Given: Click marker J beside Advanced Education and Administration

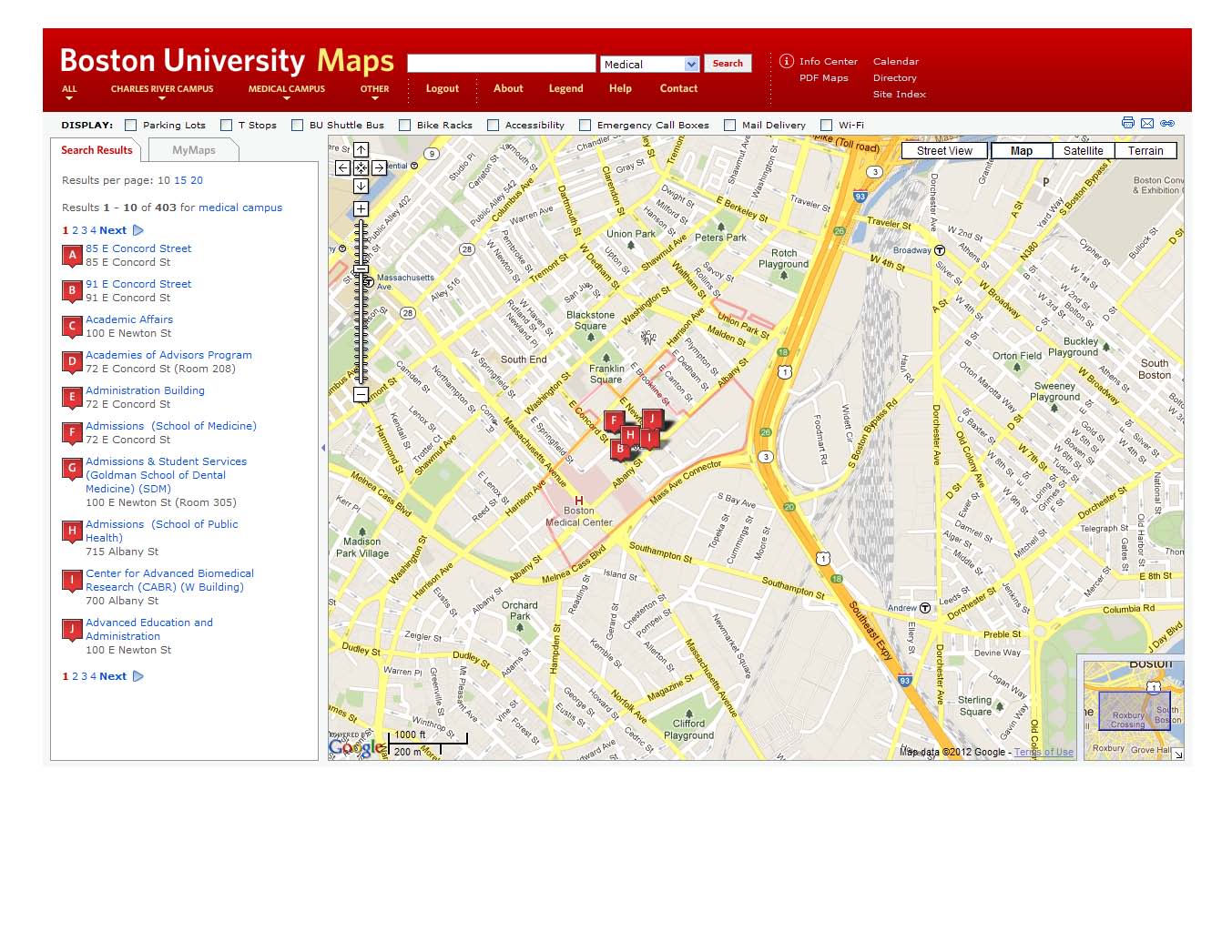Looking at the screenshot, I should click(72, 631).
